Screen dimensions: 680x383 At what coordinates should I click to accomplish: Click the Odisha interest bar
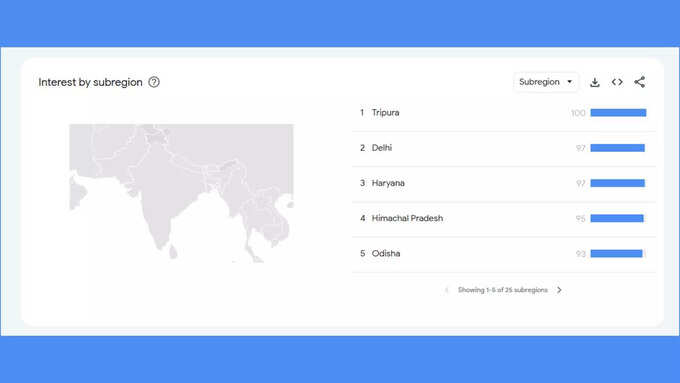pos(616,253)
